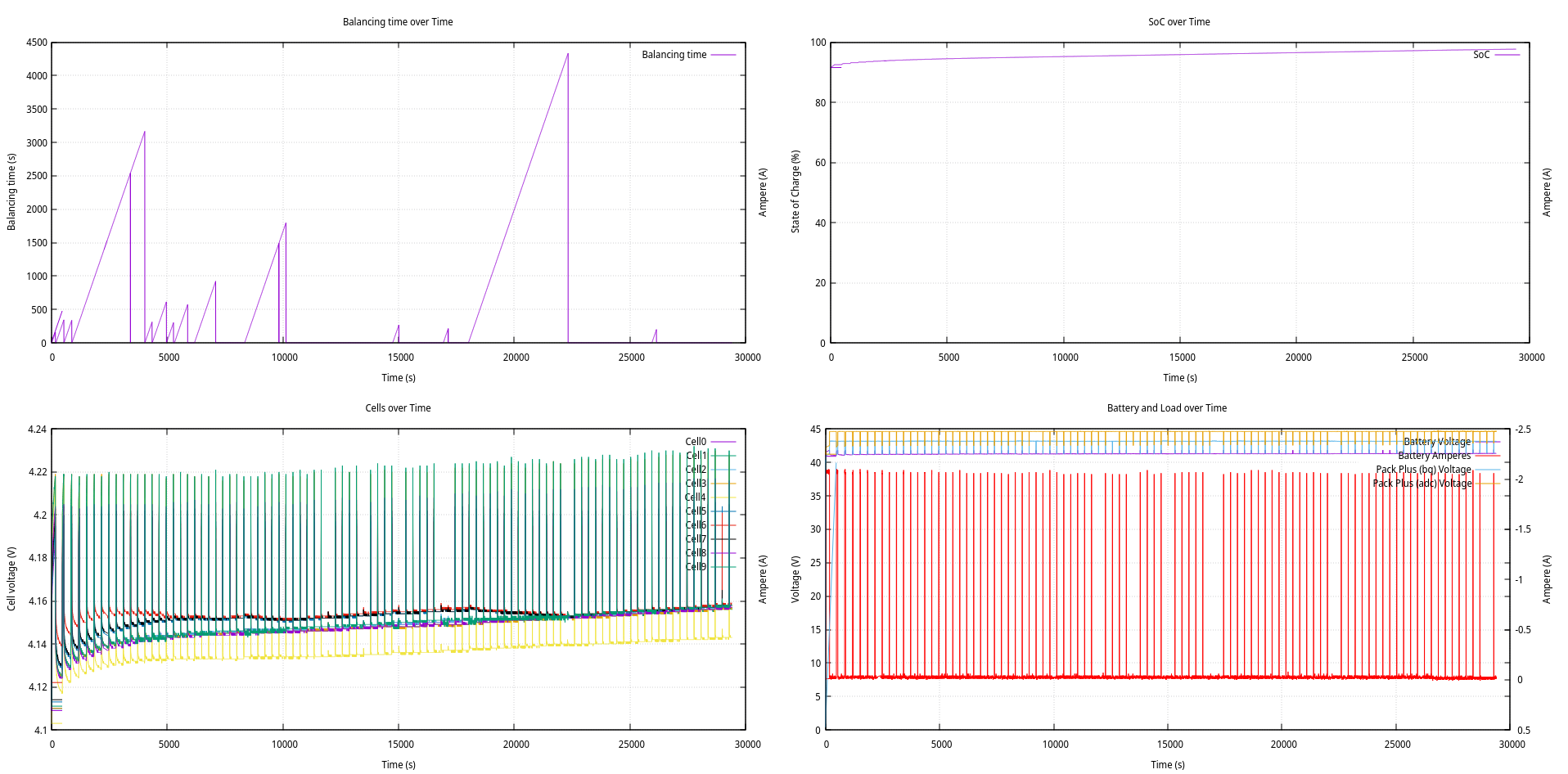Click 'Ampere (A)' label right of Cells chart
The image size is (1568, 774).
pyautogui.click(x=763, y=579)
